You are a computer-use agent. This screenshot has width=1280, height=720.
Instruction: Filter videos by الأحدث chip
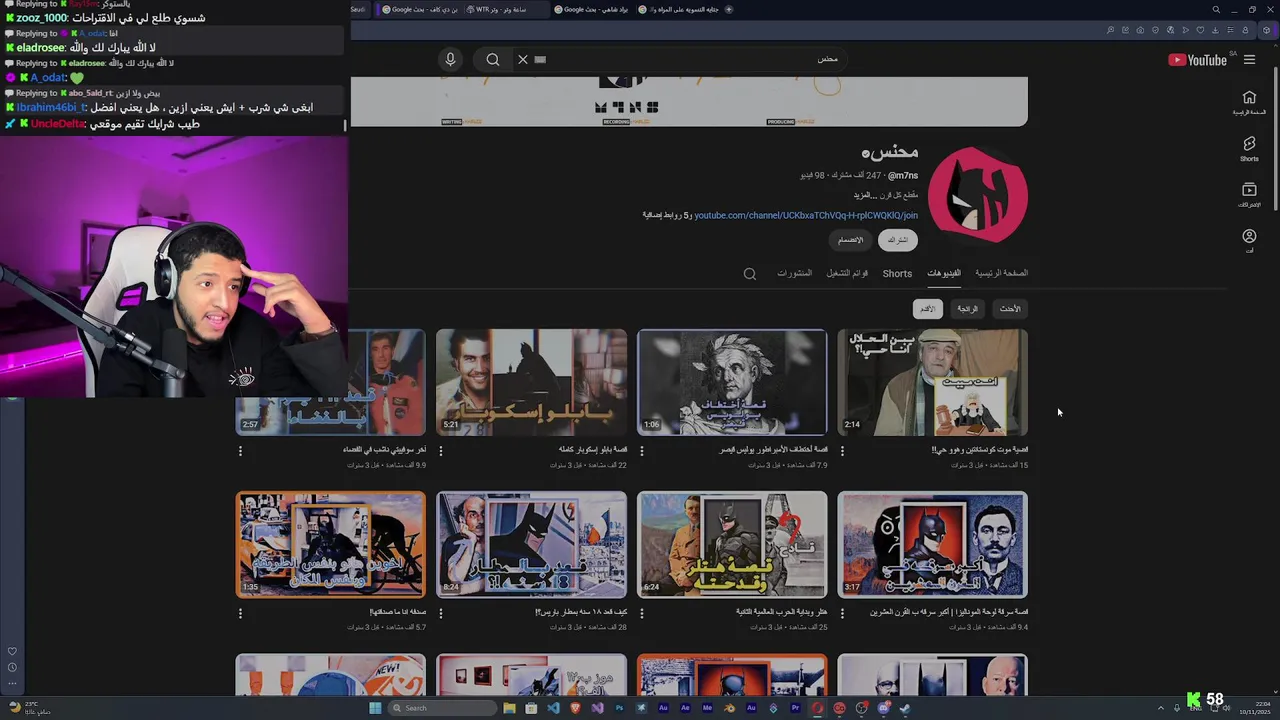[1010, 309]
